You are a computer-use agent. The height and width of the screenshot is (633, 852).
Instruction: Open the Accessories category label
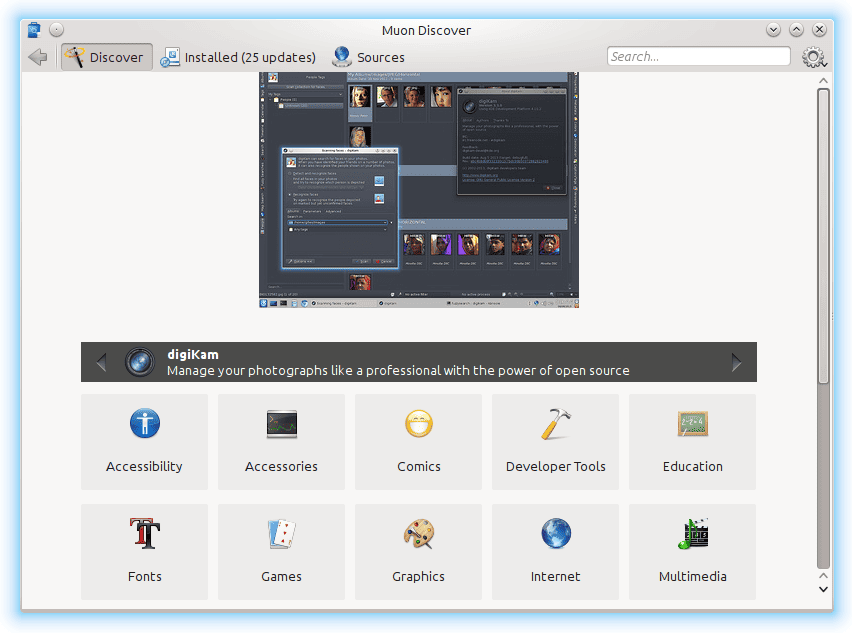pos(281,466)
